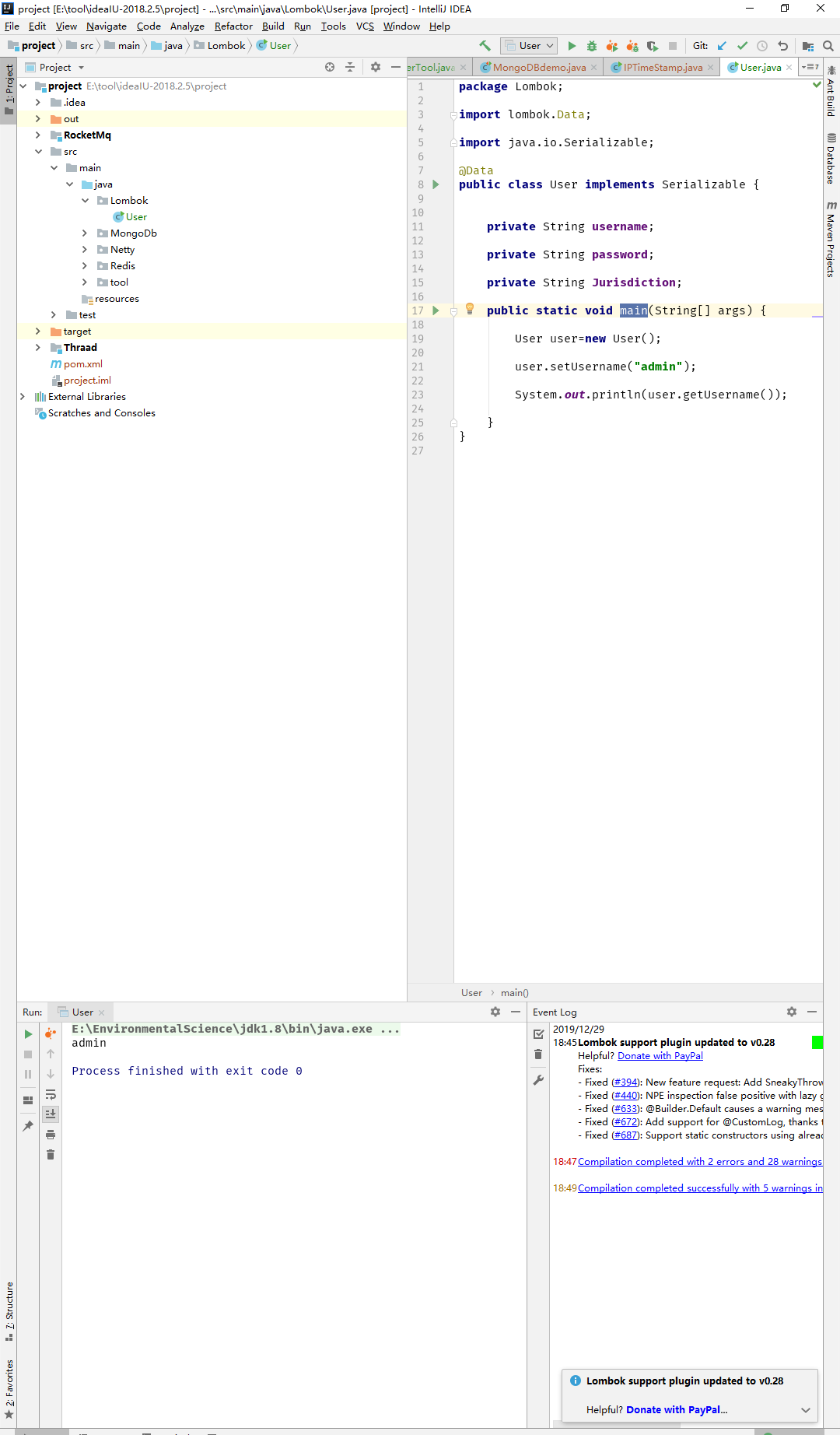Switch to IPTimeStamp.java tab
The width and height of the screenshot is (840, 1435).
663,68
